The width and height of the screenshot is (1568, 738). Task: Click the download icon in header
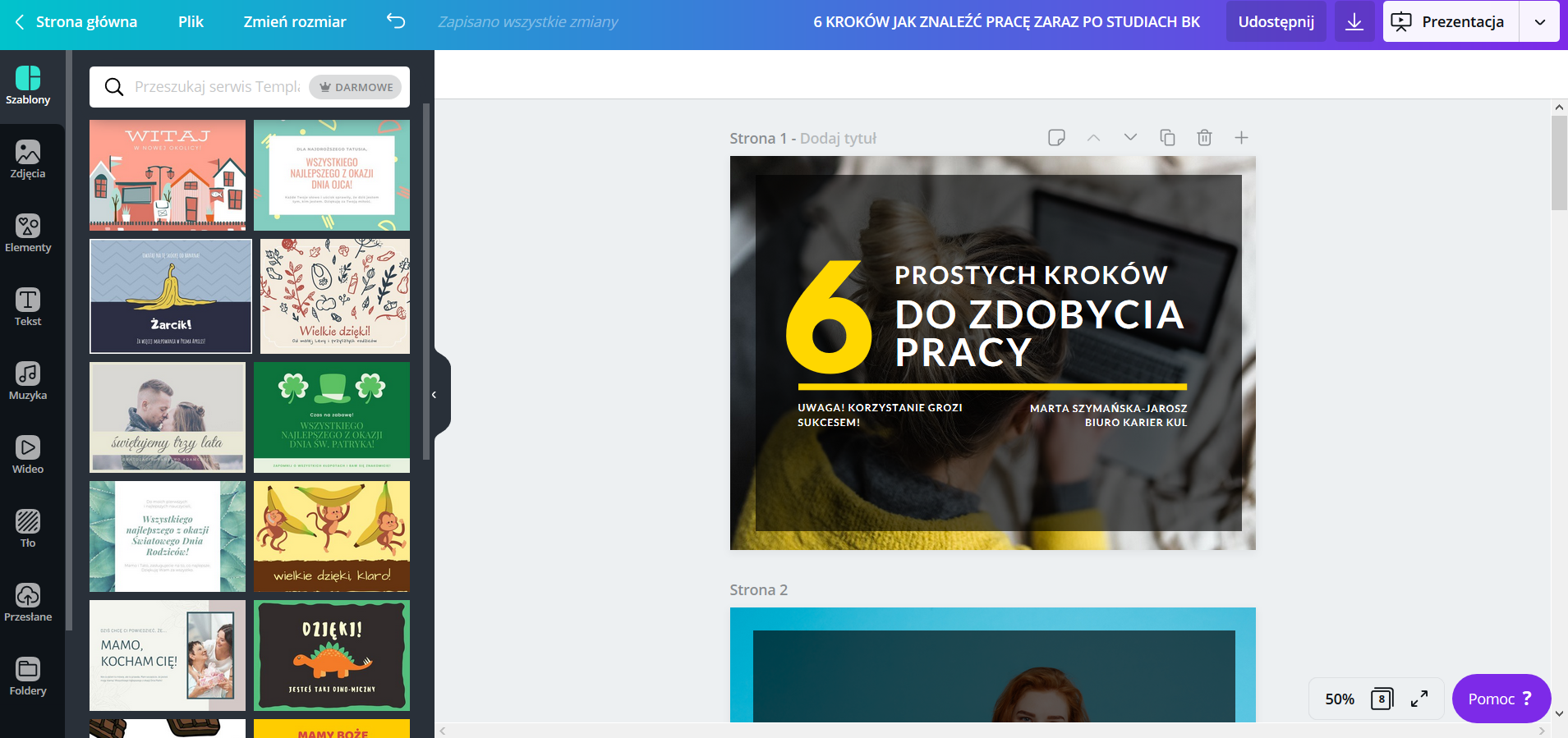click(1354, 21)
